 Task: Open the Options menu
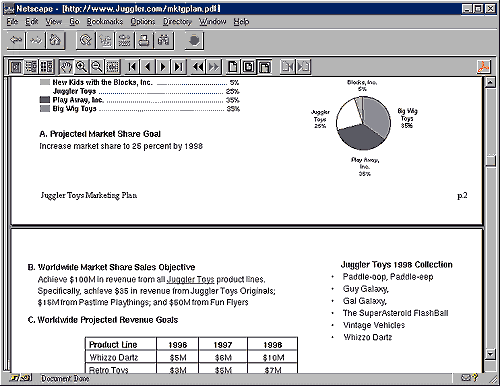coord(143,22)
